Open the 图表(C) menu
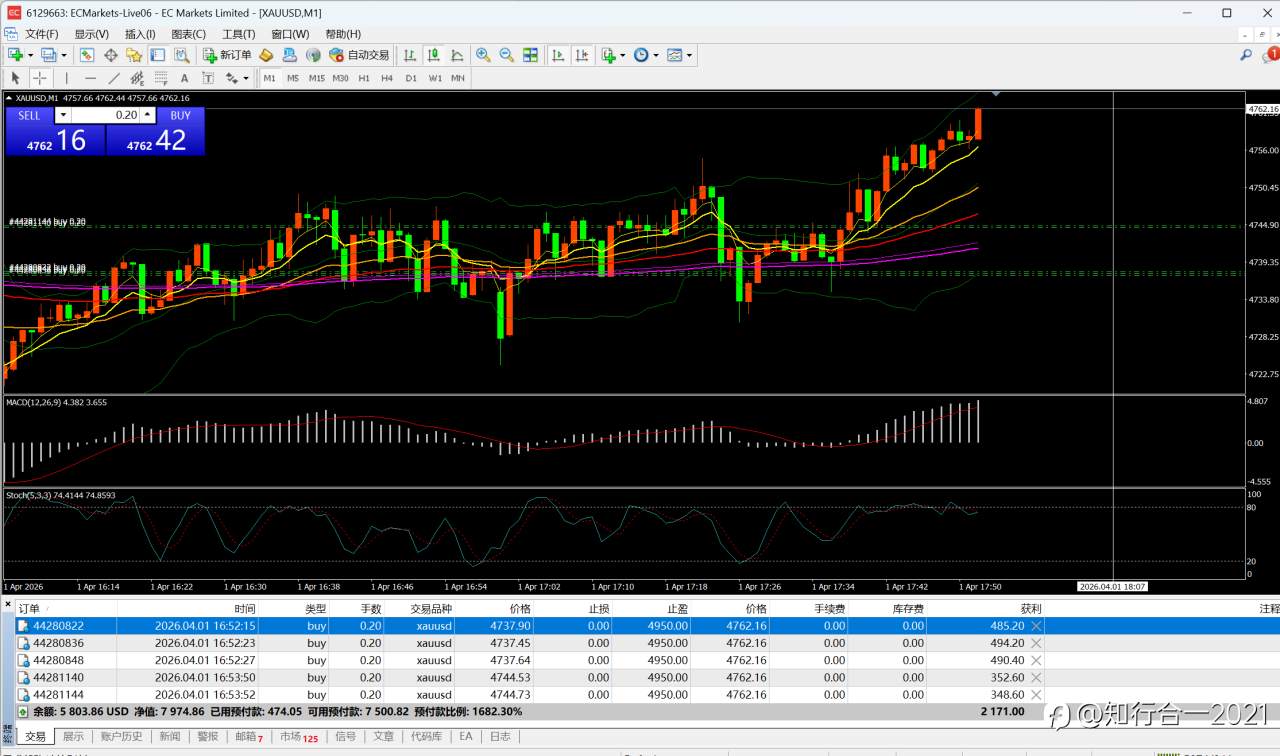This screenshot has width=1280, height=756. click(188, 34)
